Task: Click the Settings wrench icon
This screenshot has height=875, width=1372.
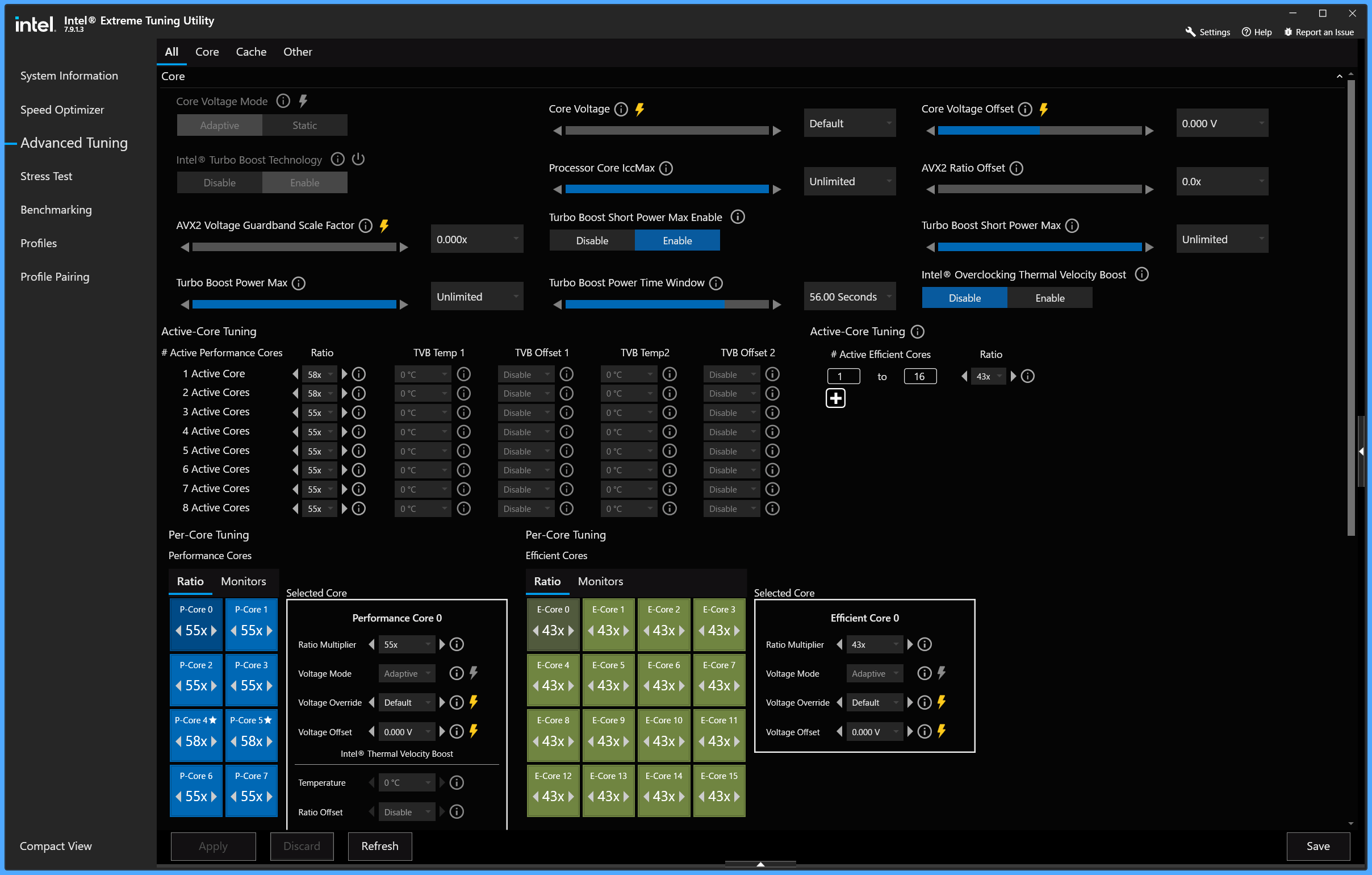Action: tap(1190, 32)
